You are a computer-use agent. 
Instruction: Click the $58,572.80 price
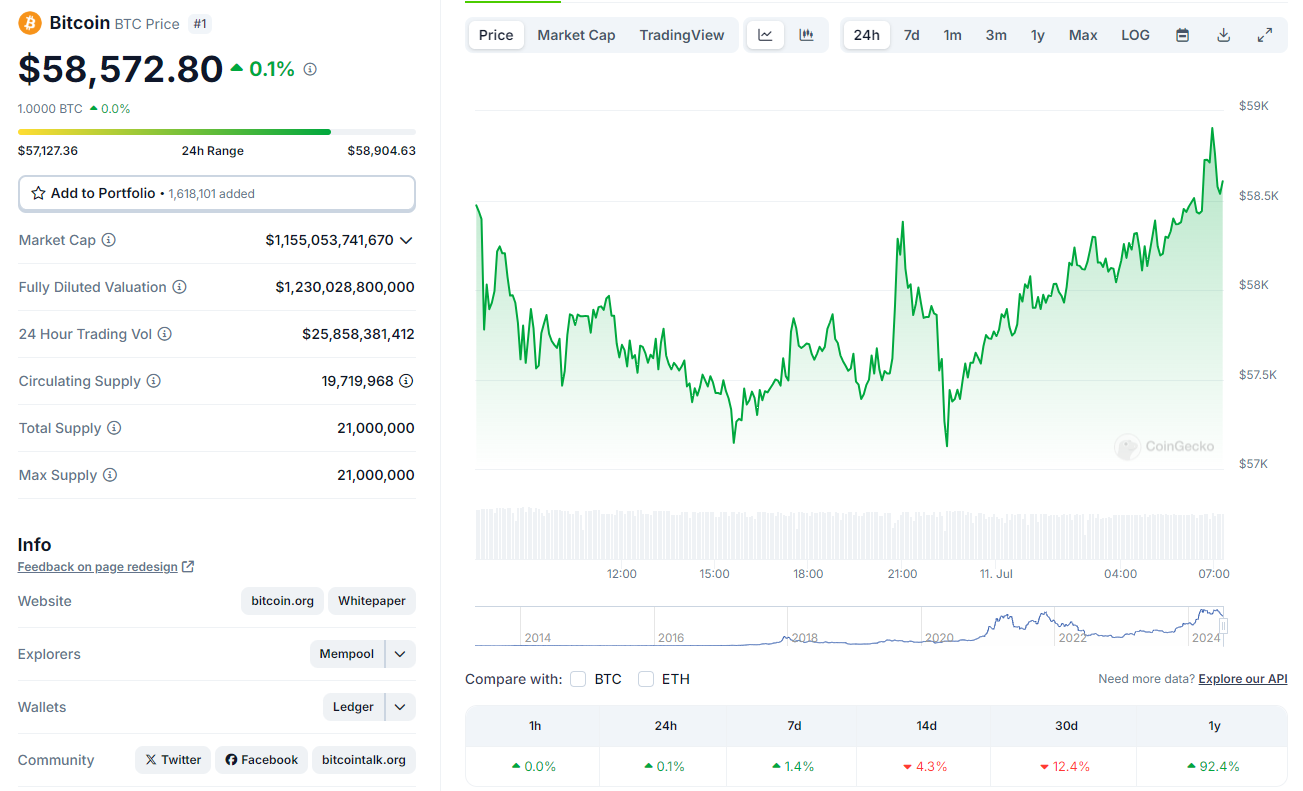click(x=120, y=69)
